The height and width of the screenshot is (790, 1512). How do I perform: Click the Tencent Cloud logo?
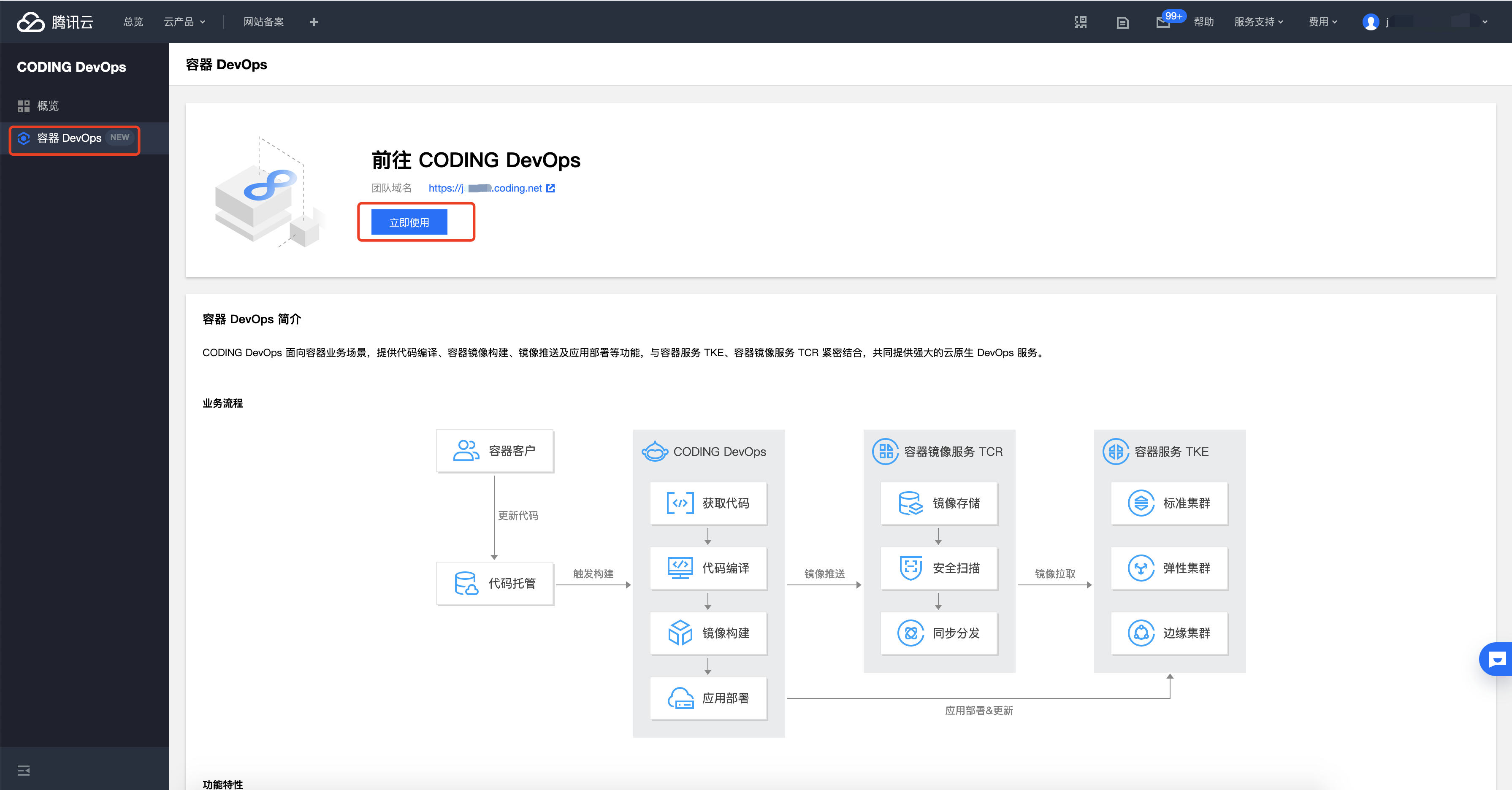tap(55, 22)
